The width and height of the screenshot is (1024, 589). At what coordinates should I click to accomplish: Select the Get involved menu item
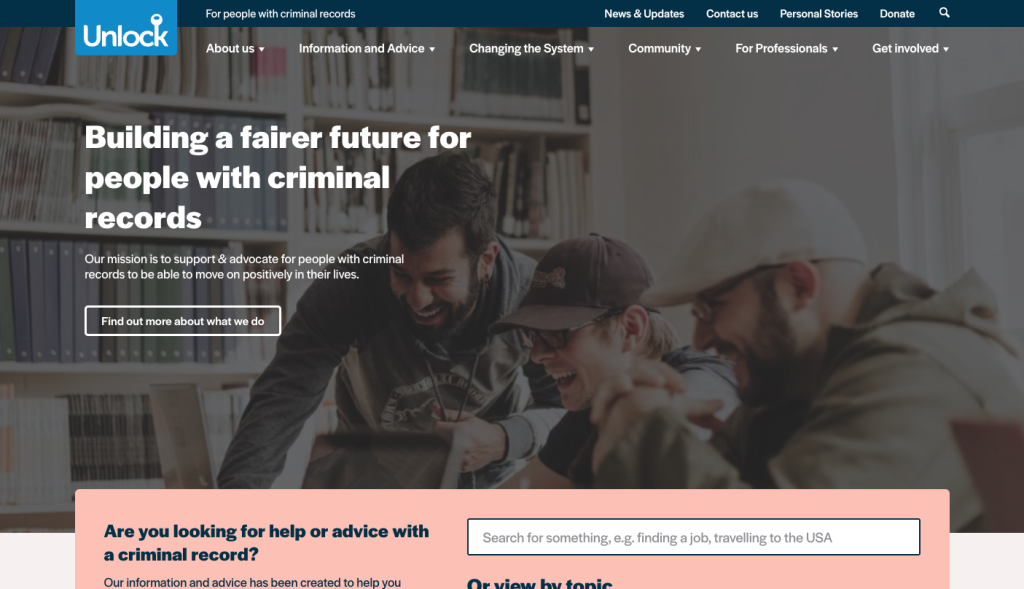(905, 48)
